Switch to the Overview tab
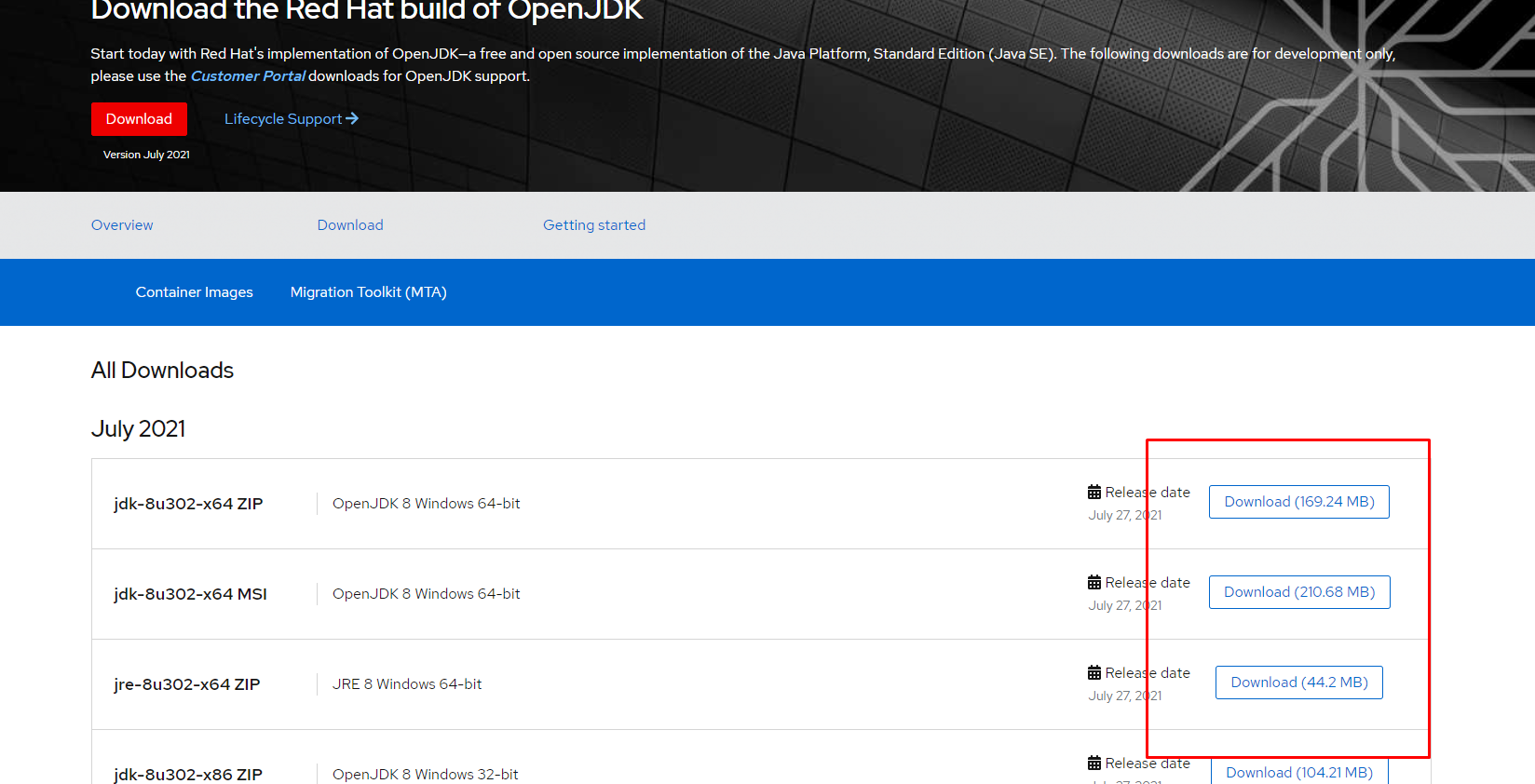 coord(122,225)
